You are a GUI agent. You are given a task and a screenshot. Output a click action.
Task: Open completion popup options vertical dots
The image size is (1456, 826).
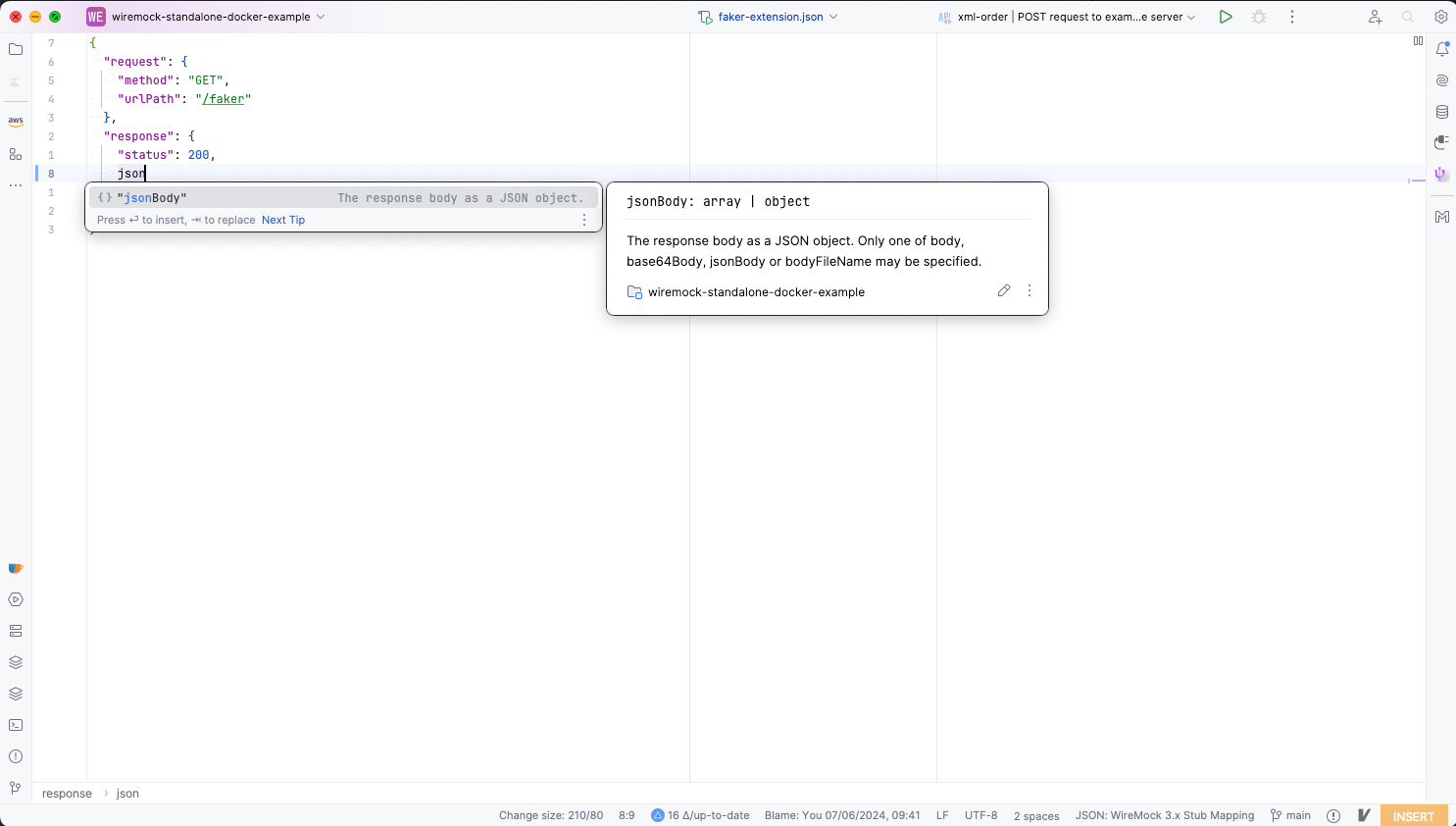pyautogui.click(x=584, y=220)
